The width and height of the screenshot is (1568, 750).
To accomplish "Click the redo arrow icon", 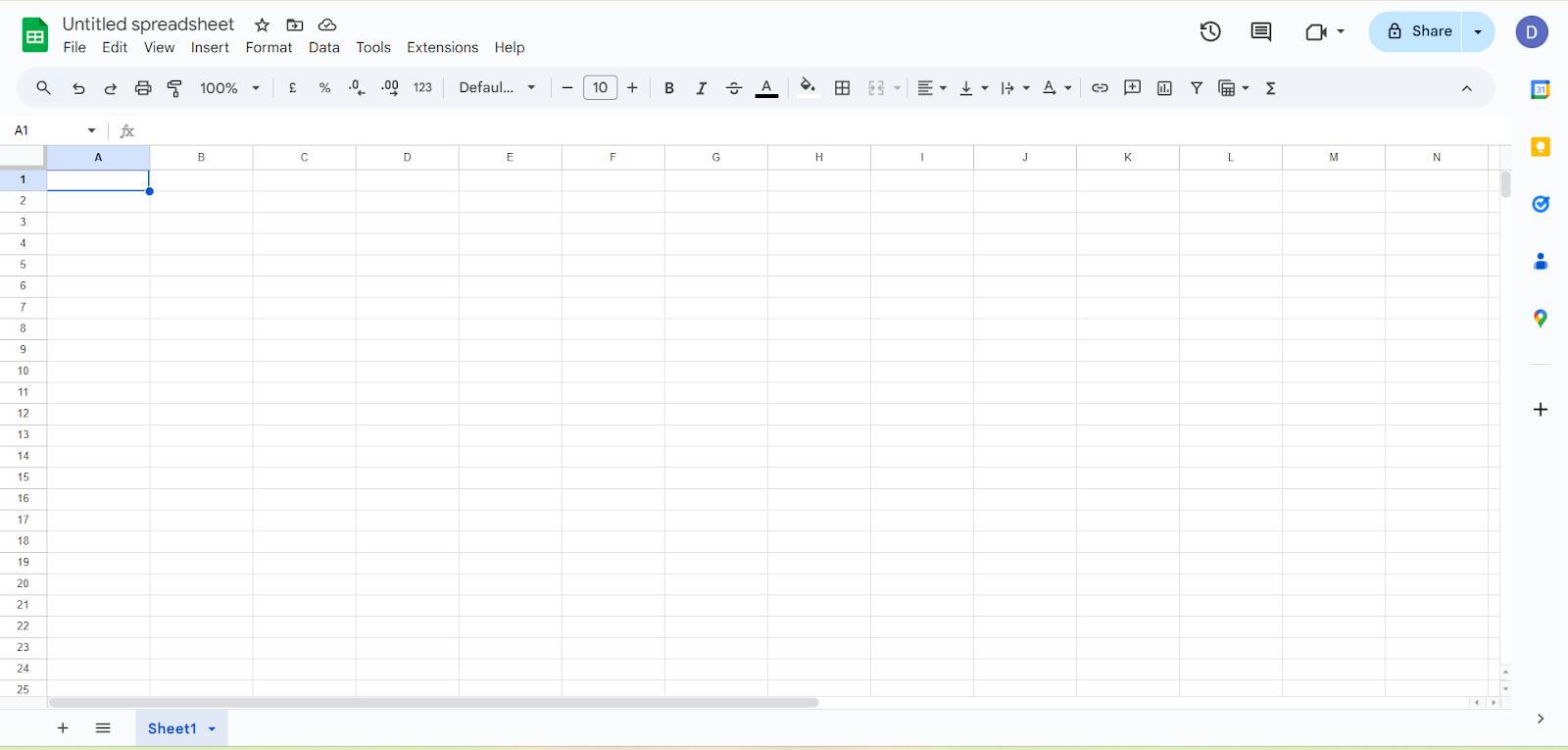I will tap(111, 88).
